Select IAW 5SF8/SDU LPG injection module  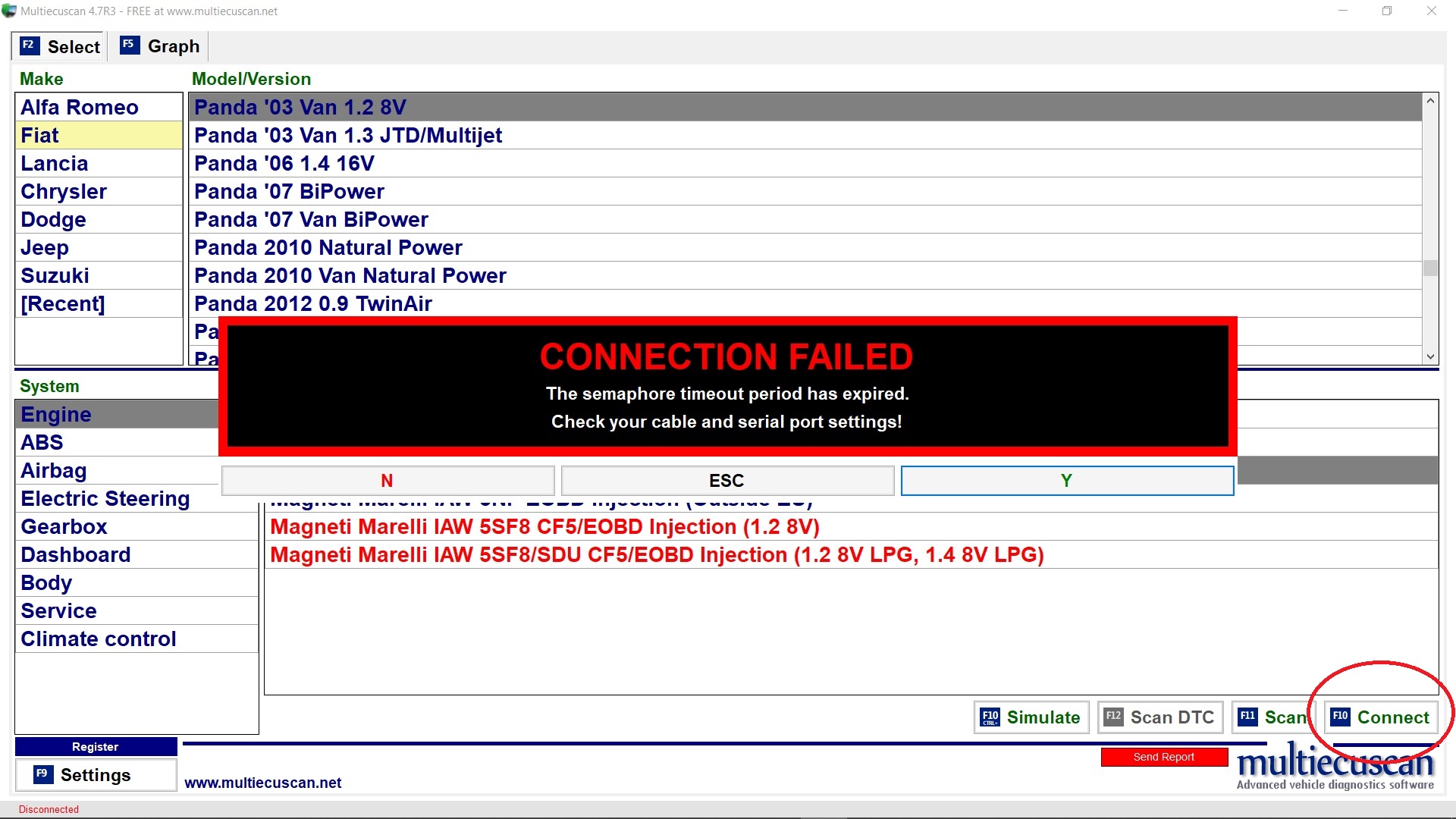click(851, 554)
